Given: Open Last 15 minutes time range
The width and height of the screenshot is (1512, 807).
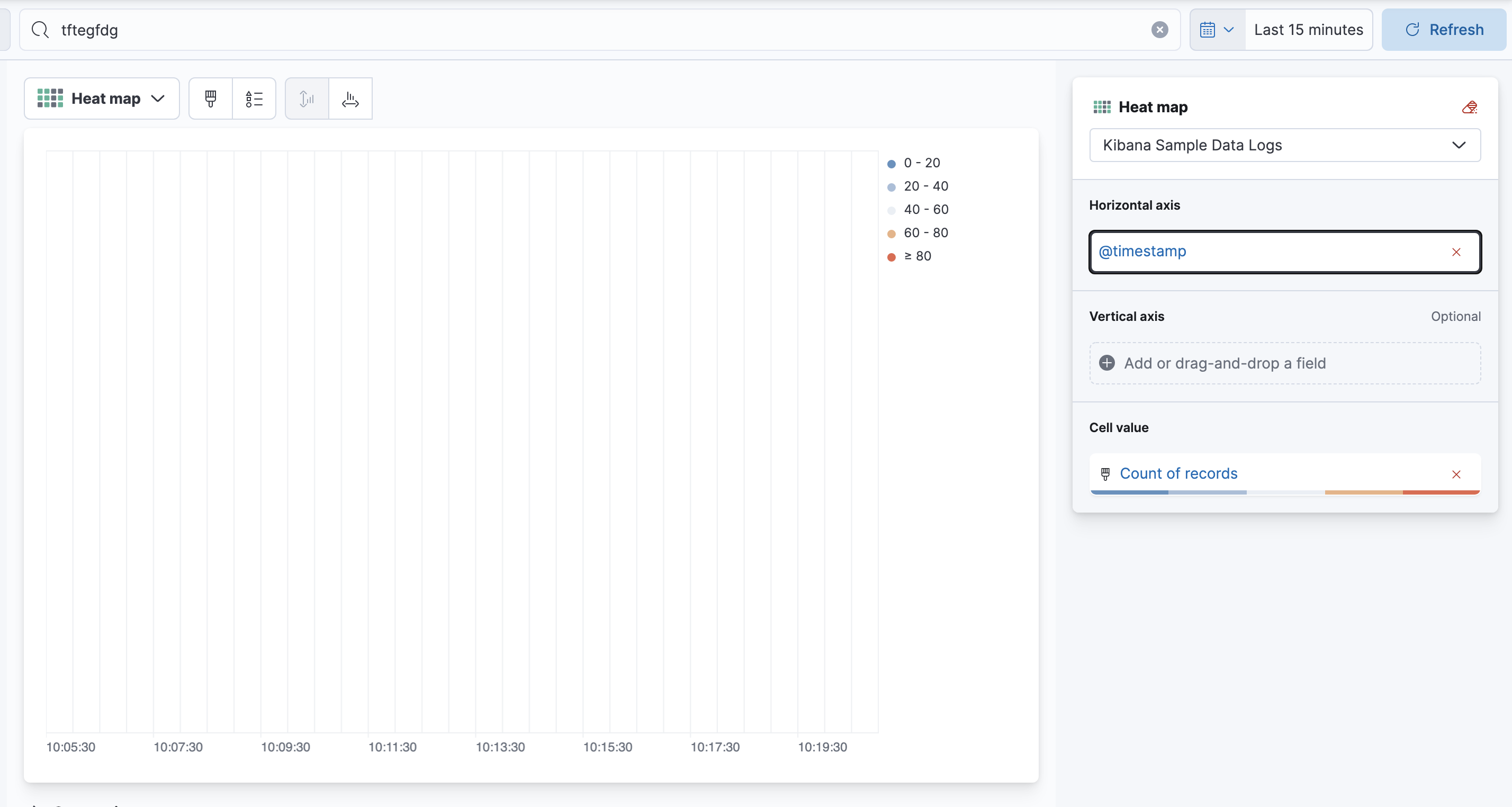Looking at the screenshot, I should coord(1308,30).
